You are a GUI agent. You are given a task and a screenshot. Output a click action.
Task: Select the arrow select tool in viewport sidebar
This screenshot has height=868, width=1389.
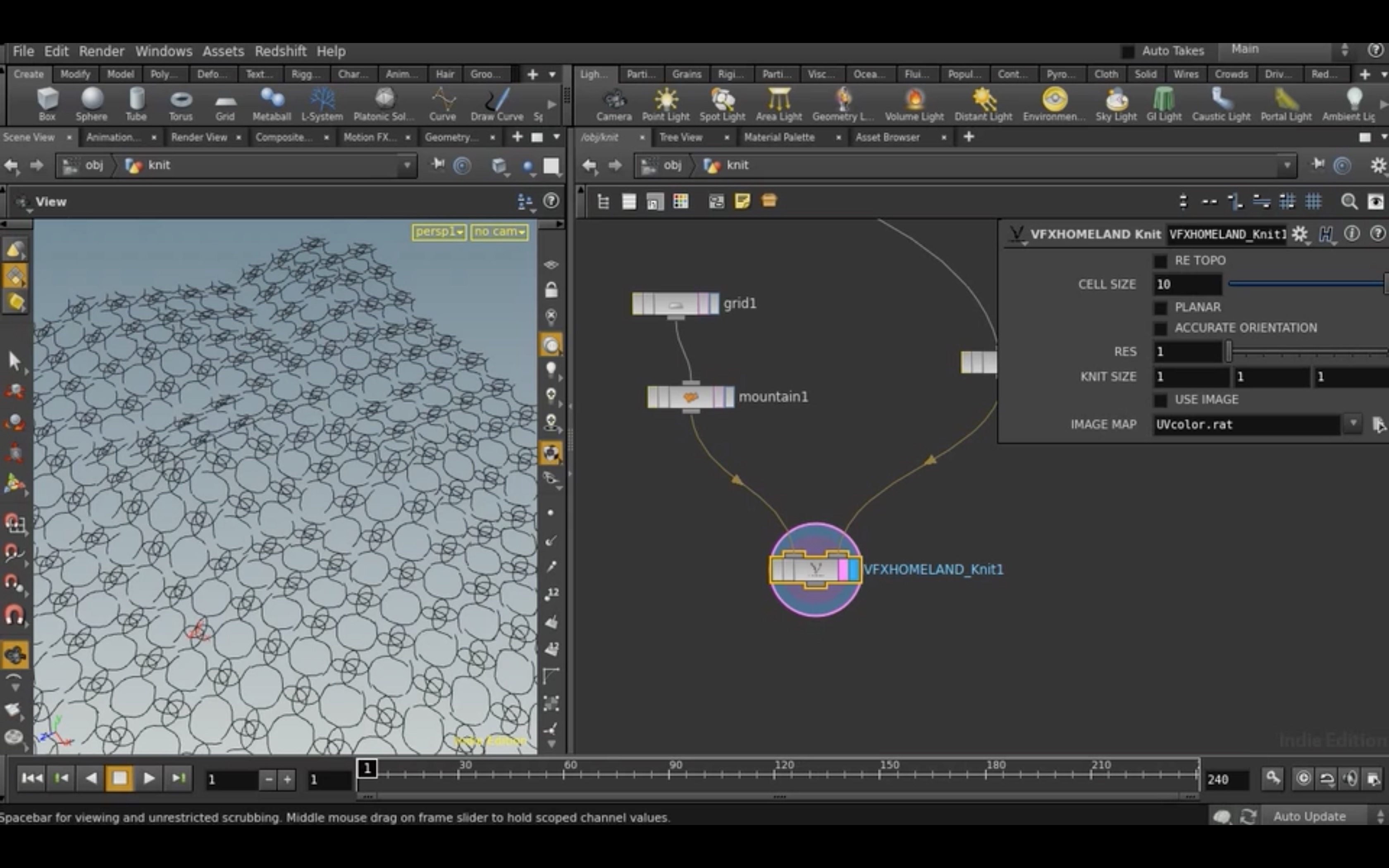coord(15,360)
